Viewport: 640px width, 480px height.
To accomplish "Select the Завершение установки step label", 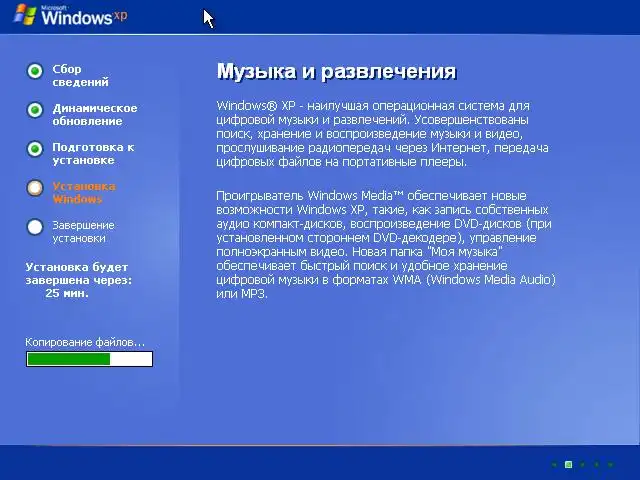I will point(83,231).
